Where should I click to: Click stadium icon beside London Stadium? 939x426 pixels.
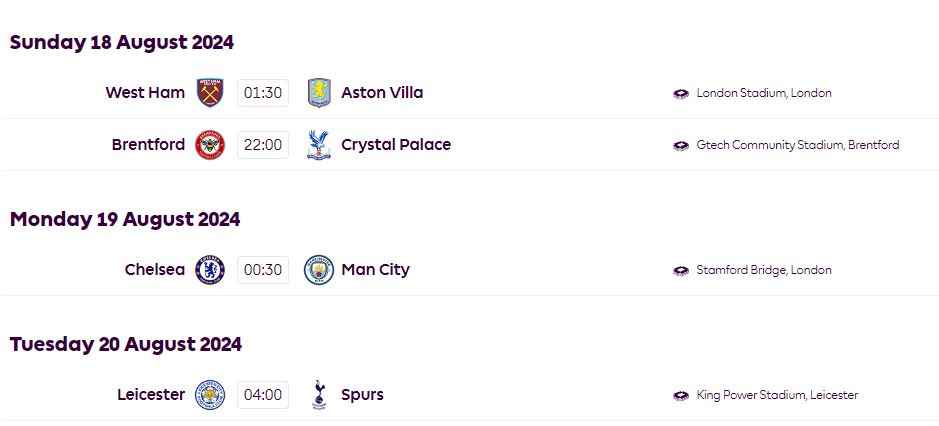tap(681, 93)
